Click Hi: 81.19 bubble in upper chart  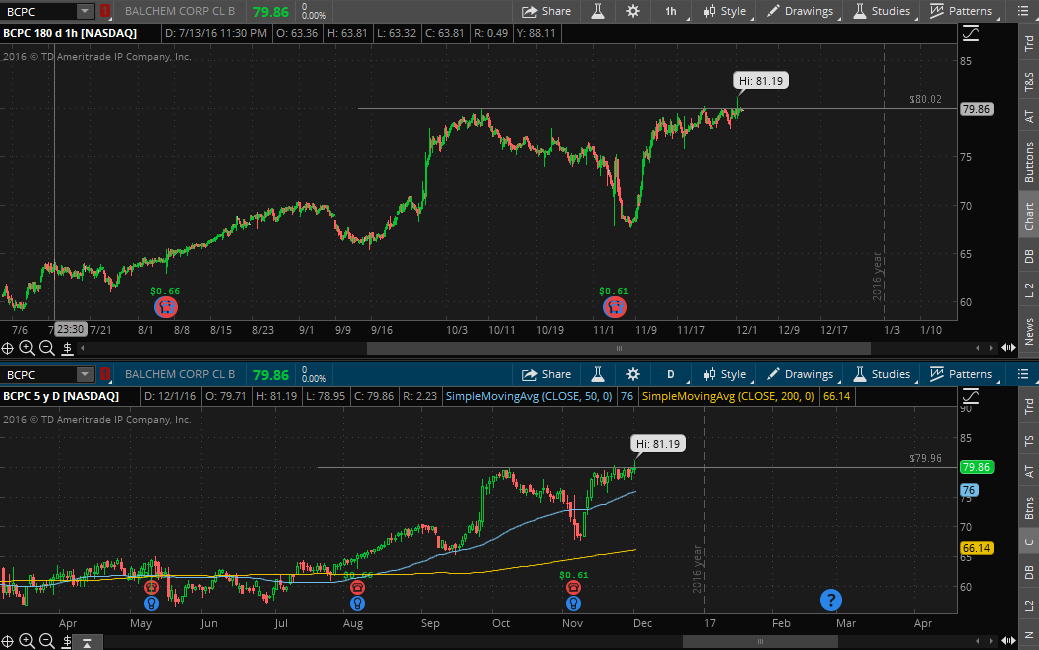(x=761, y=81)
